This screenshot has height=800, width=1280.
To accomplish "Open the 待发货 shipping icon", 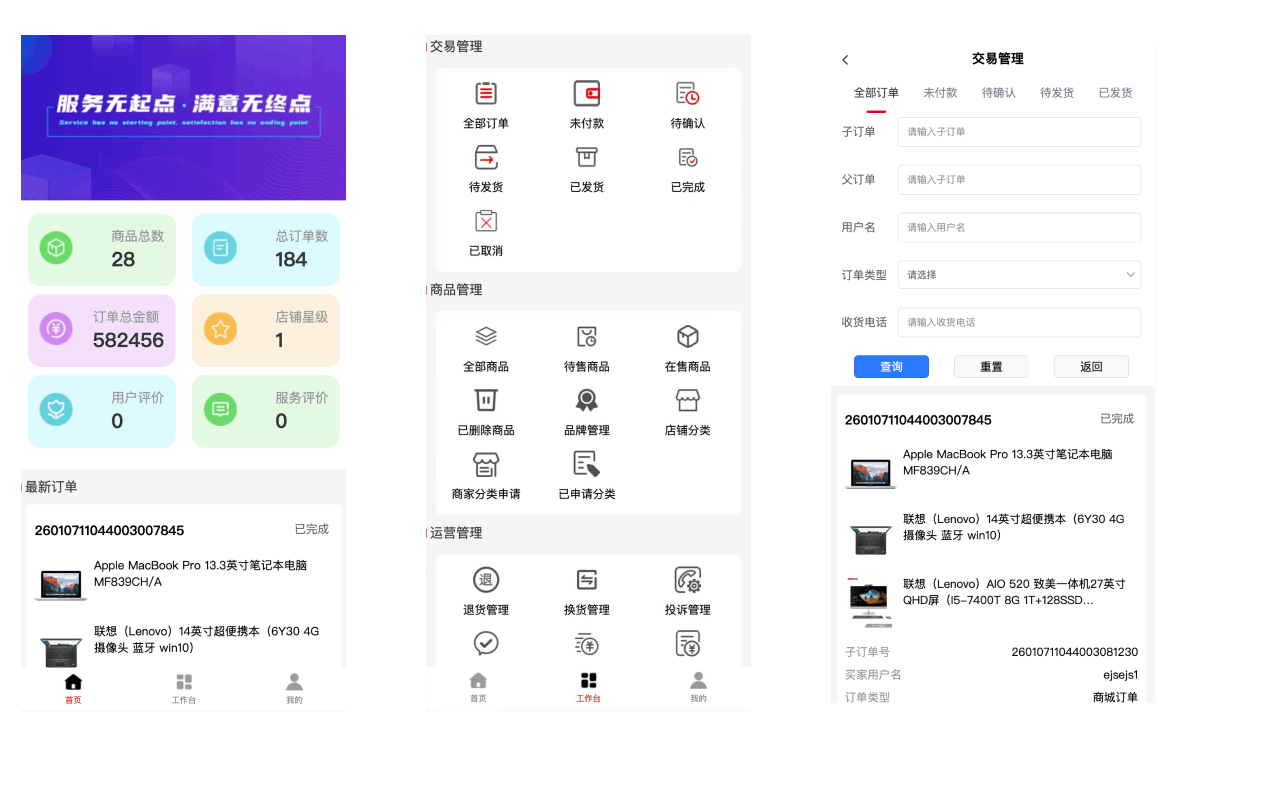I will 486,158.
